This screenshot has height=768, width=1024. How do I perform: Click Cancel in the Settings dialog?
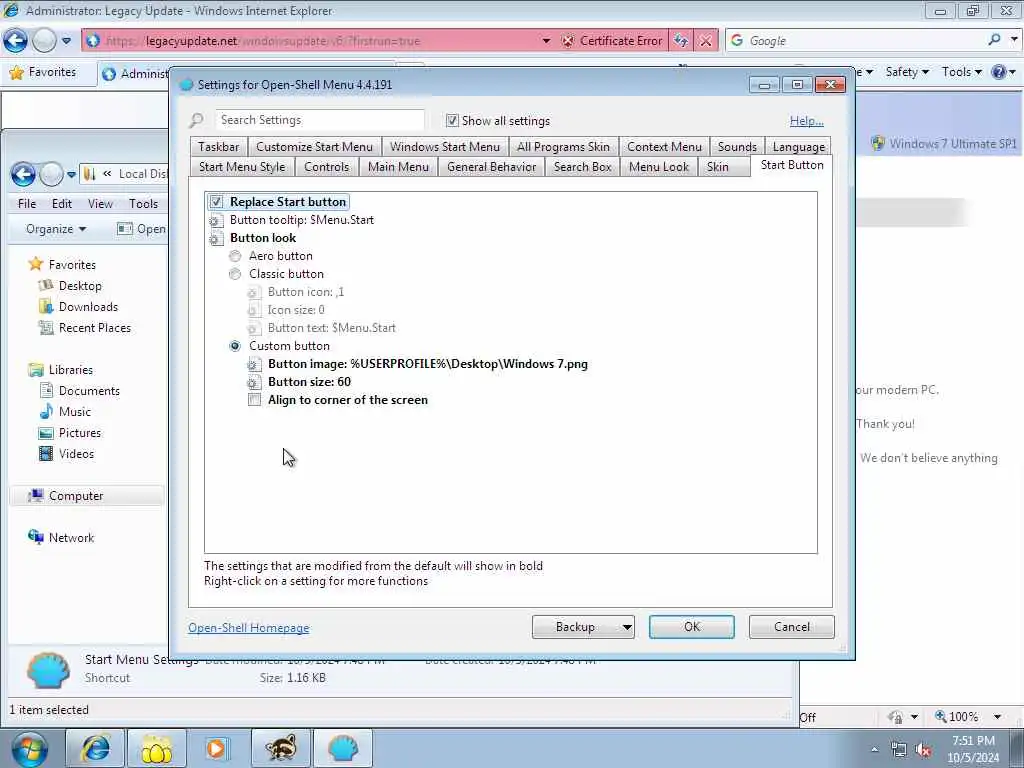(x=792, y=627)
